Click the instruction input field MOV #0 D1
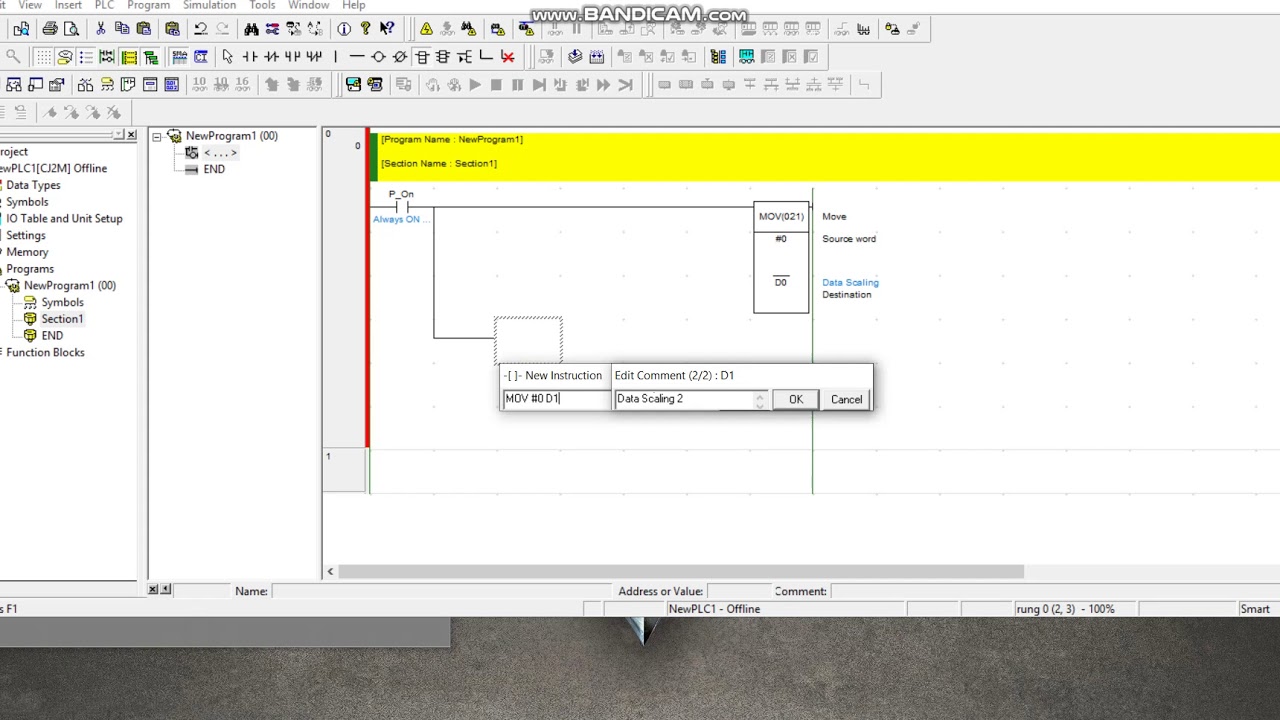Screen dimensions: 1280x720 click(556, 399)
